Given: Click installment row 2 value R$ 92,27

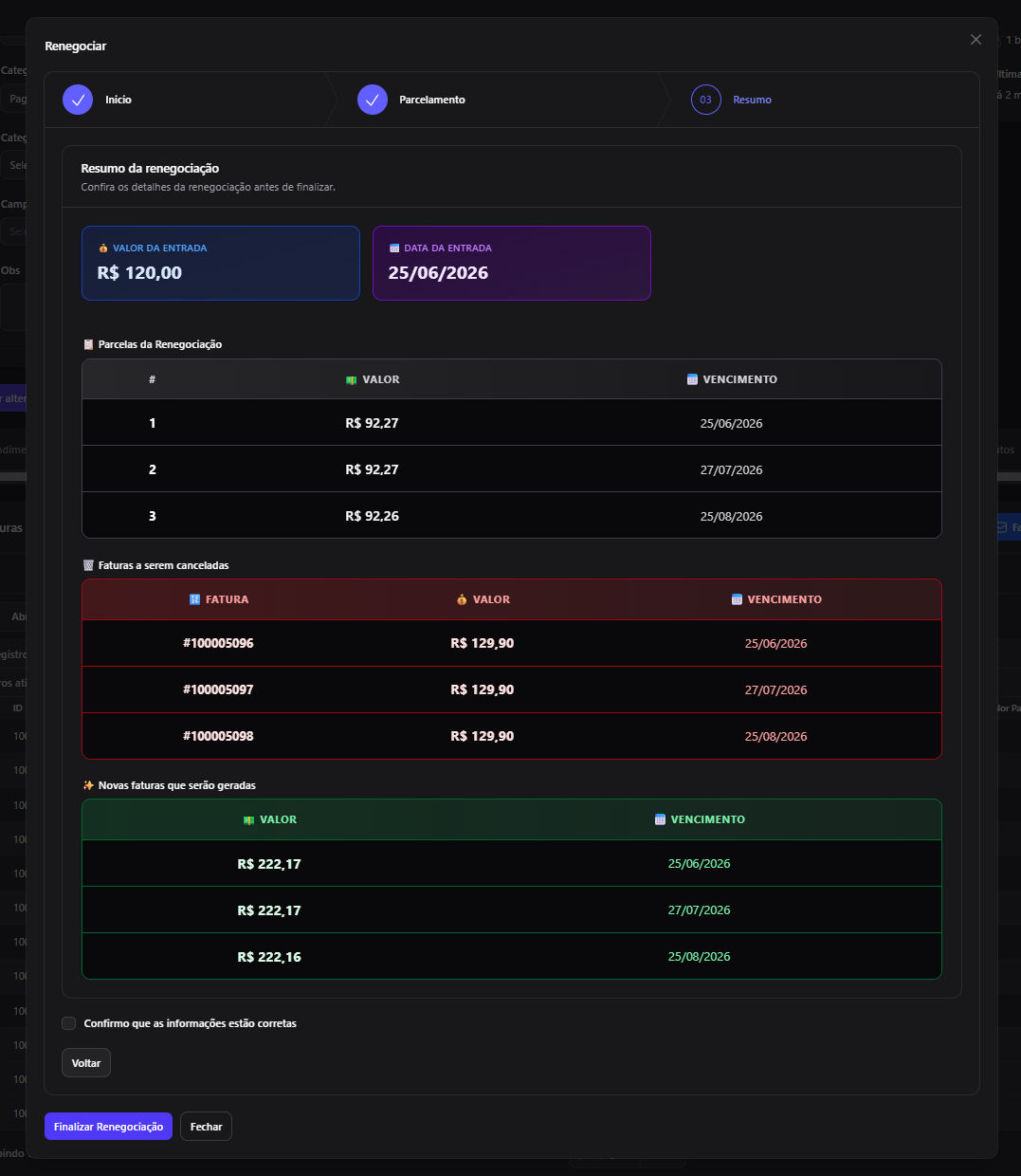Looking at the screenshot, I should [x=372, y=469].
